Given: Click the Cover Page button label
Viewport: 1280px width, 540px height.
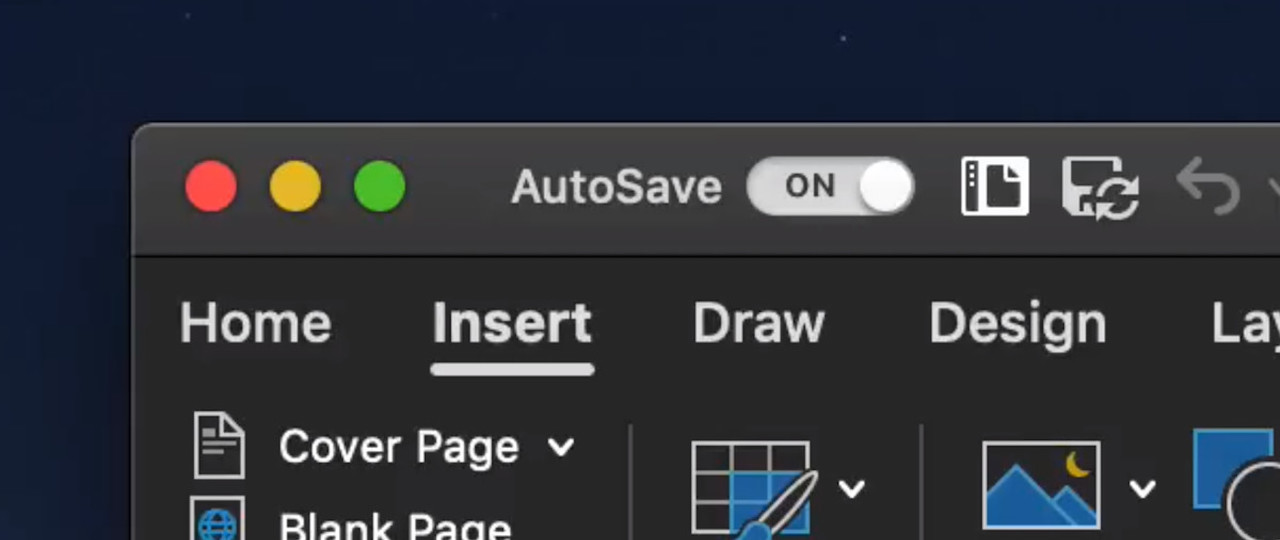Looking at the screenshot, I should pyautogui.click(x=399, y=447).
